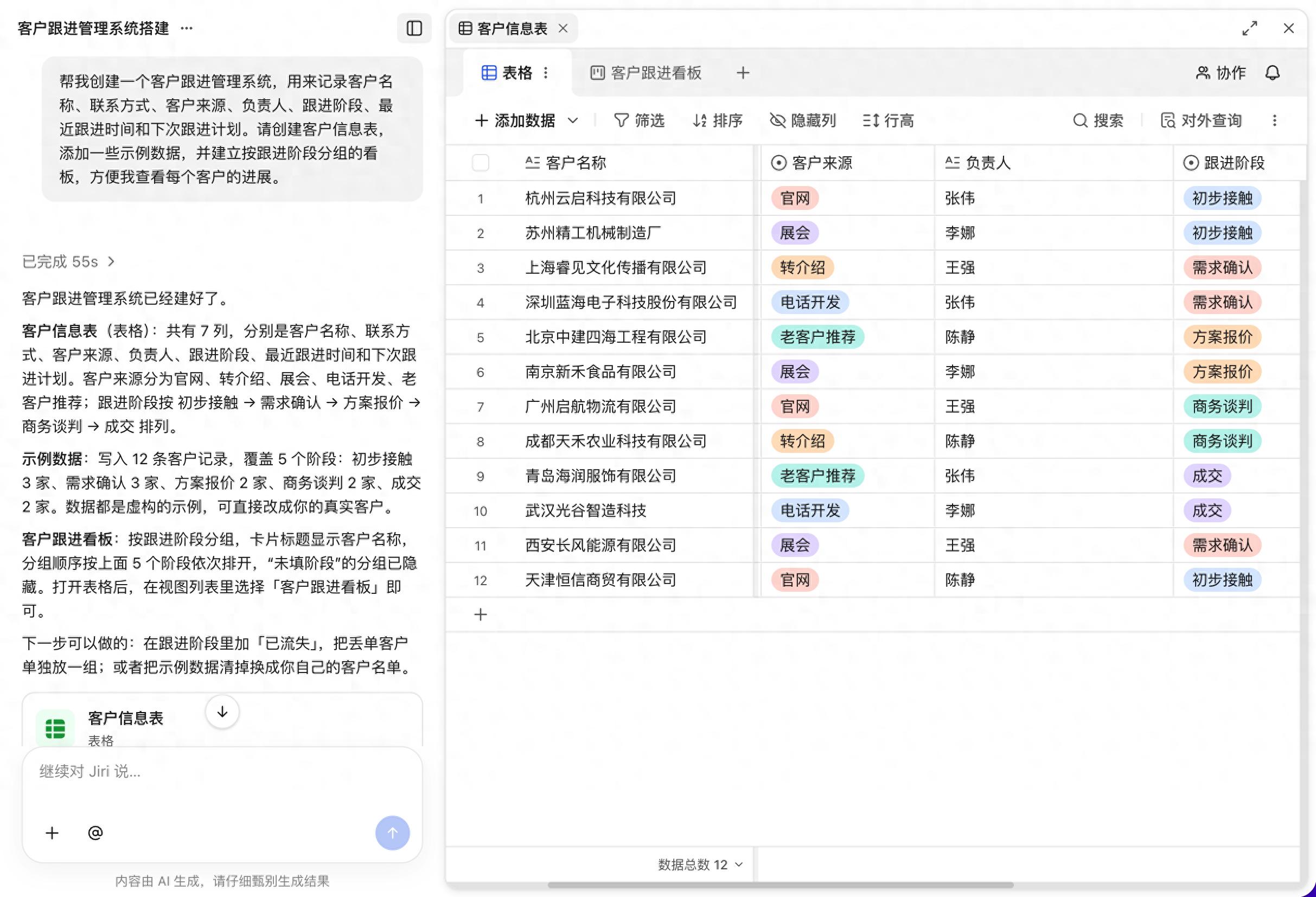The width and height of the screenshot is (1316, 897).
Task: Open the toolbar more options menu
Action: pyautogui.click(x=1274, y=120)
